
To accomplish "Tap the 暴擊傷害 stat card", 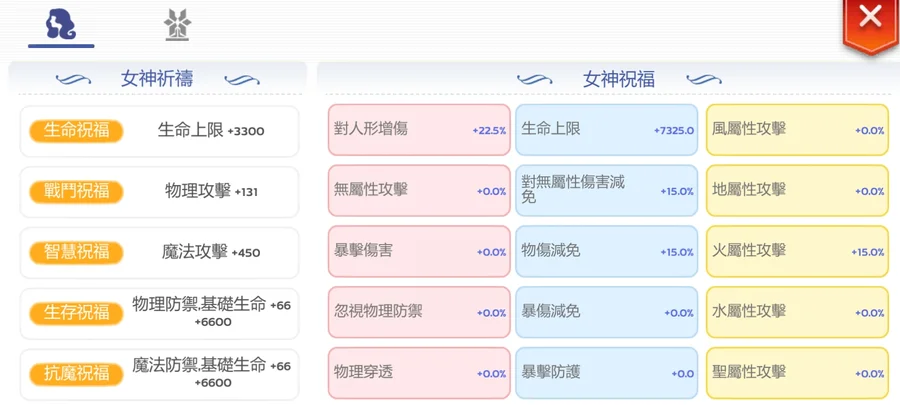I will click(x=419, y=251).
